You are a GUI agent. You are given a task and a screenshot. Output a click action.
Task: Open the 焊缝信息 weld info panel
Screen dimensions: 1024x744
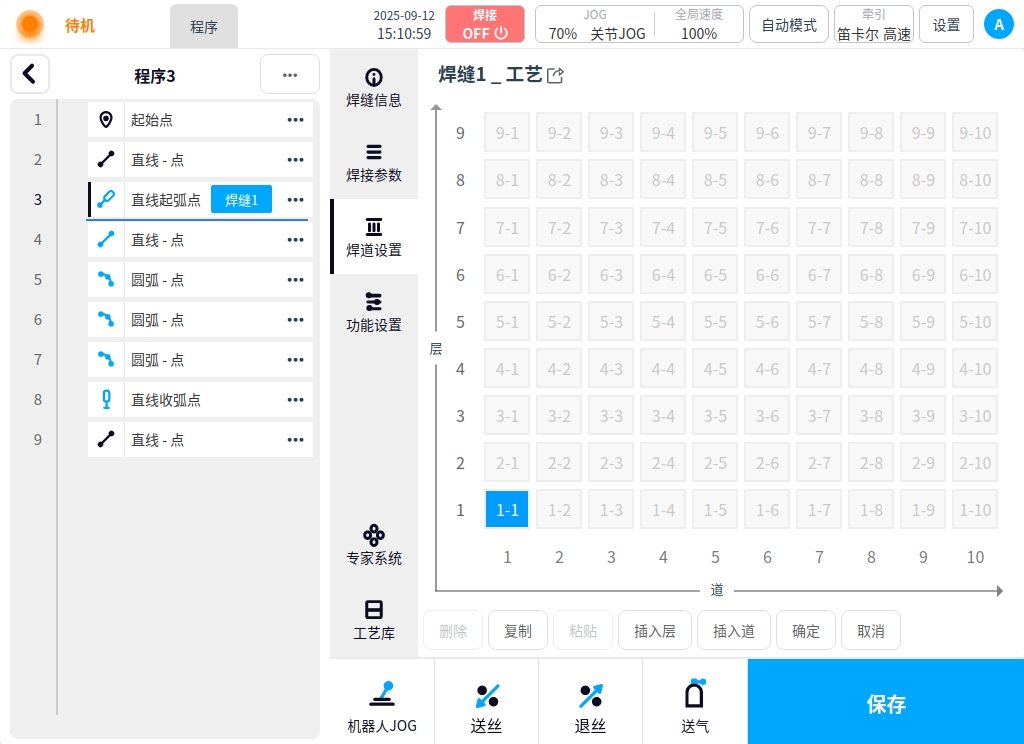[374, 87]
